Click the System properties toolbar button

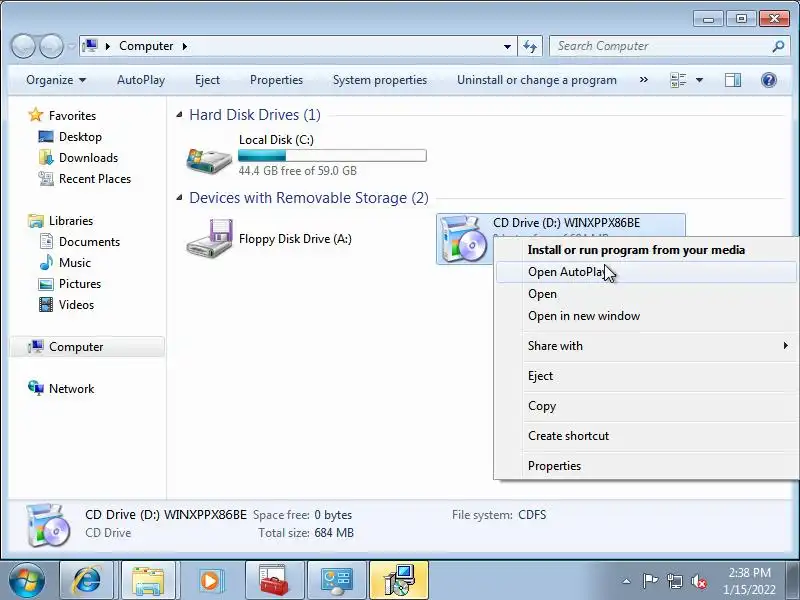(x=380, y=80)
